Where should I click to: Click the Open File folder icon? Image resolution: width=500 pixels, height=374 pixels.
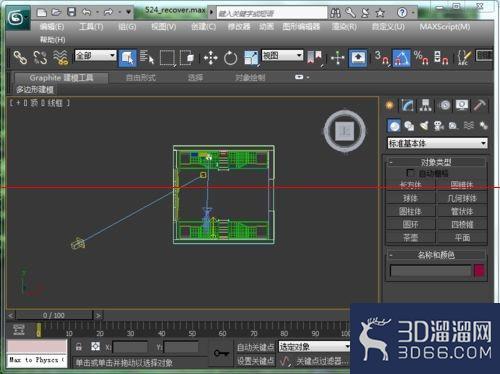(x=56, y=13)
